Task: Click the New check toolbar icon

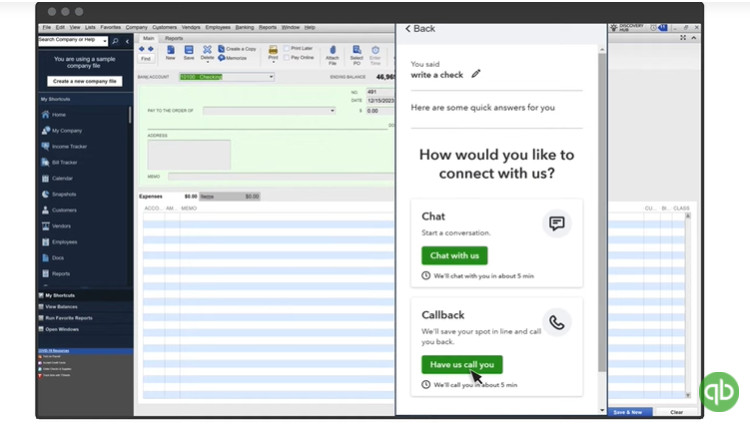Action: 170,52
